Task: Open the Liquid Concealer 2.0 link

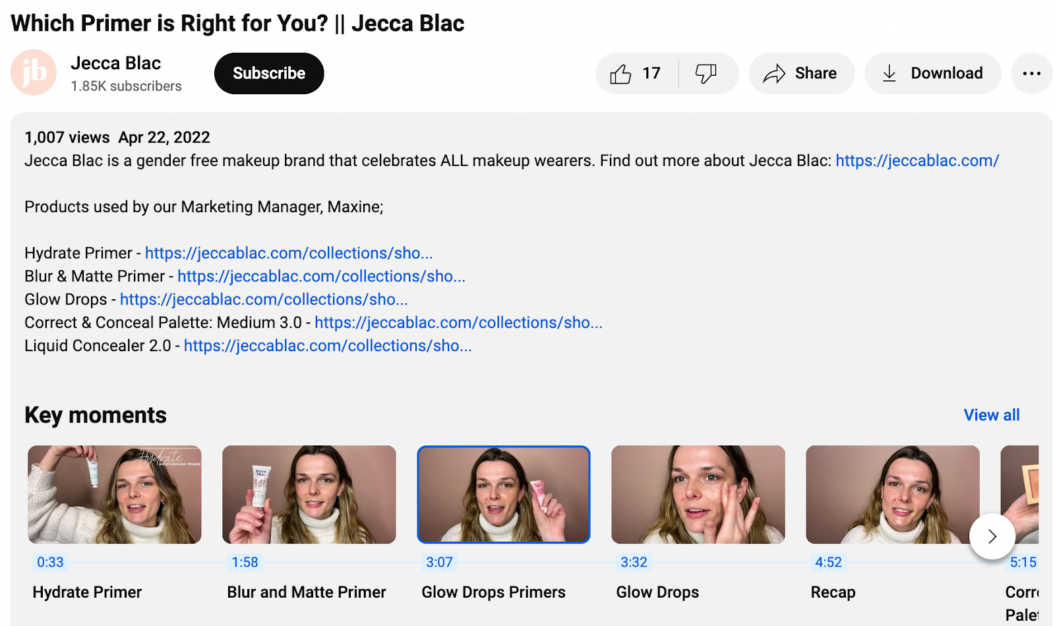Action: (328, 345)
